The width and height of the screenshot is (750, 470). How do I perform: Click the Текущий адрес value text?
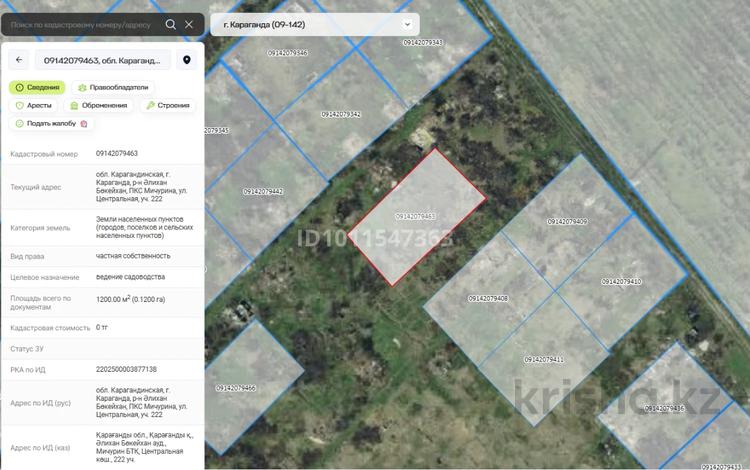(x=142, y=186)
